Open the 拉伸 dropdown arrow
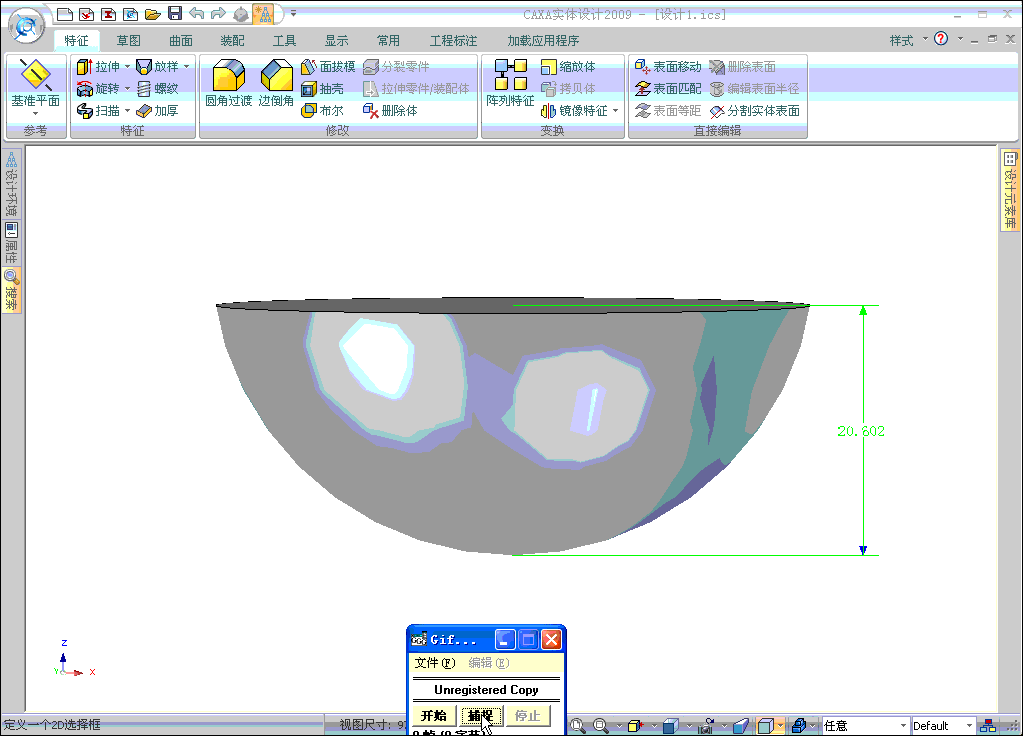 click(x=127, y=67)
